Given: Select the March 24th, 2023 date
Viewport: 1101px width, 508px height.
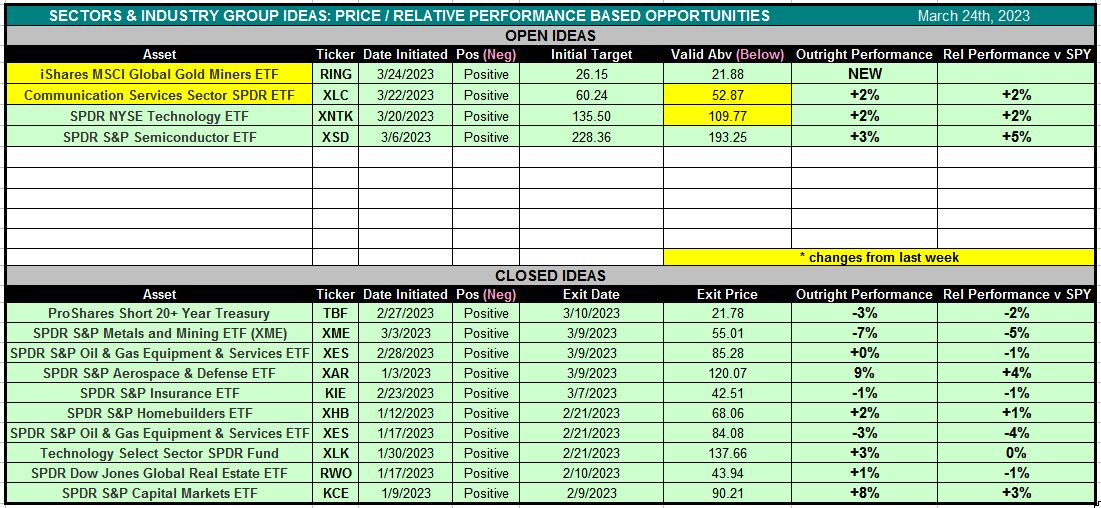Looking at the screenshot, I should pos(973,15).
